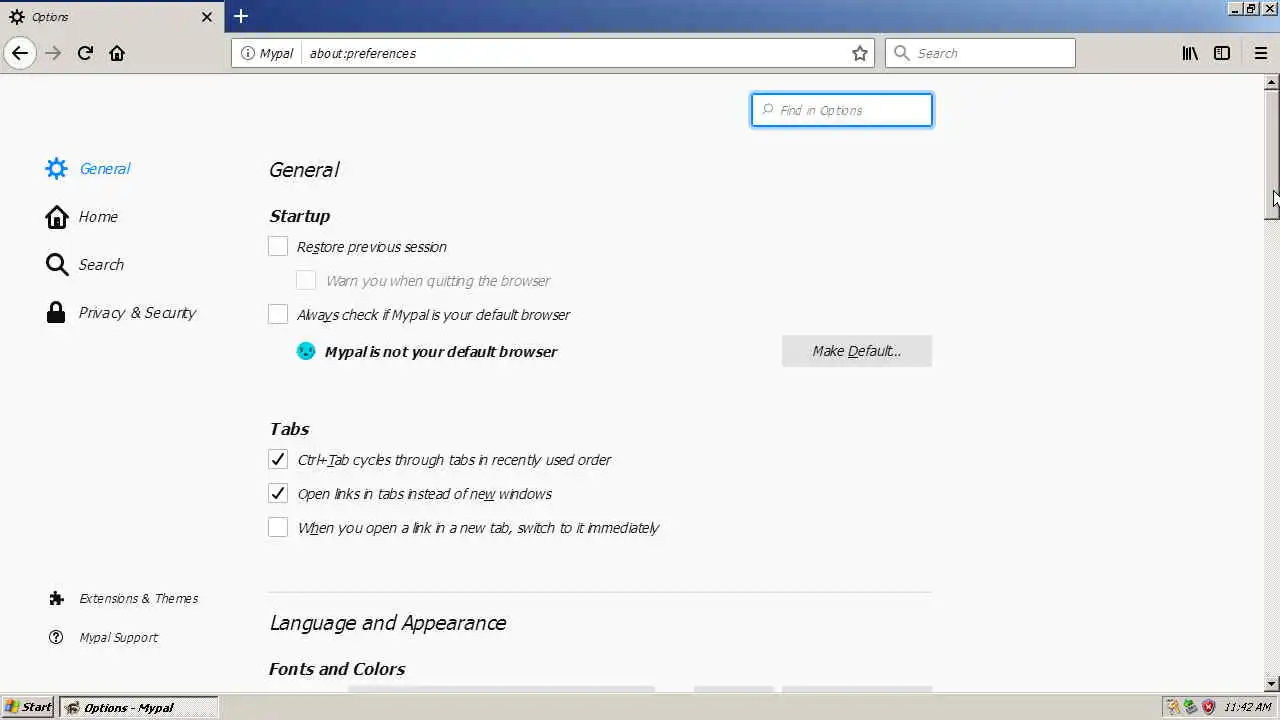Enable Restore previous session checkbox
This screenshot has height=720, width=1280.
(278, 246)
